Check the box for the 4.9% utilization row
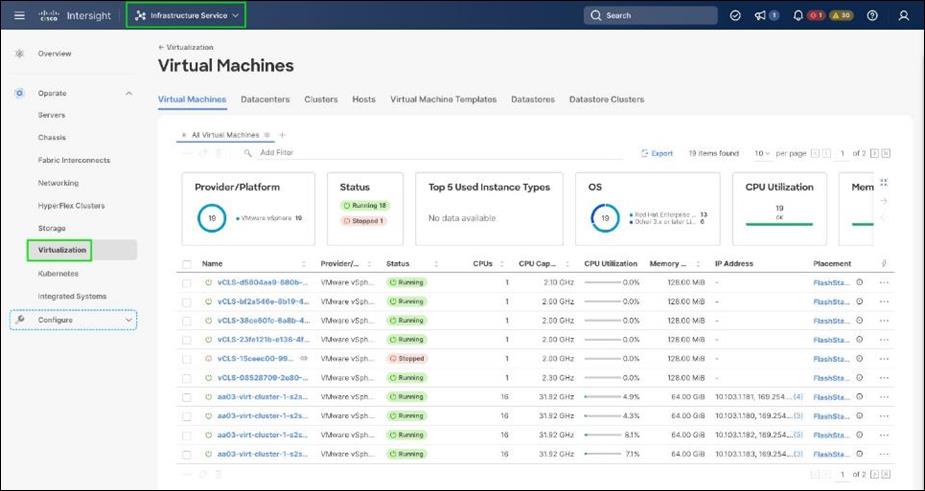This screenshot has width=925, height=491. pyautogui.click(x=186, y=397)
